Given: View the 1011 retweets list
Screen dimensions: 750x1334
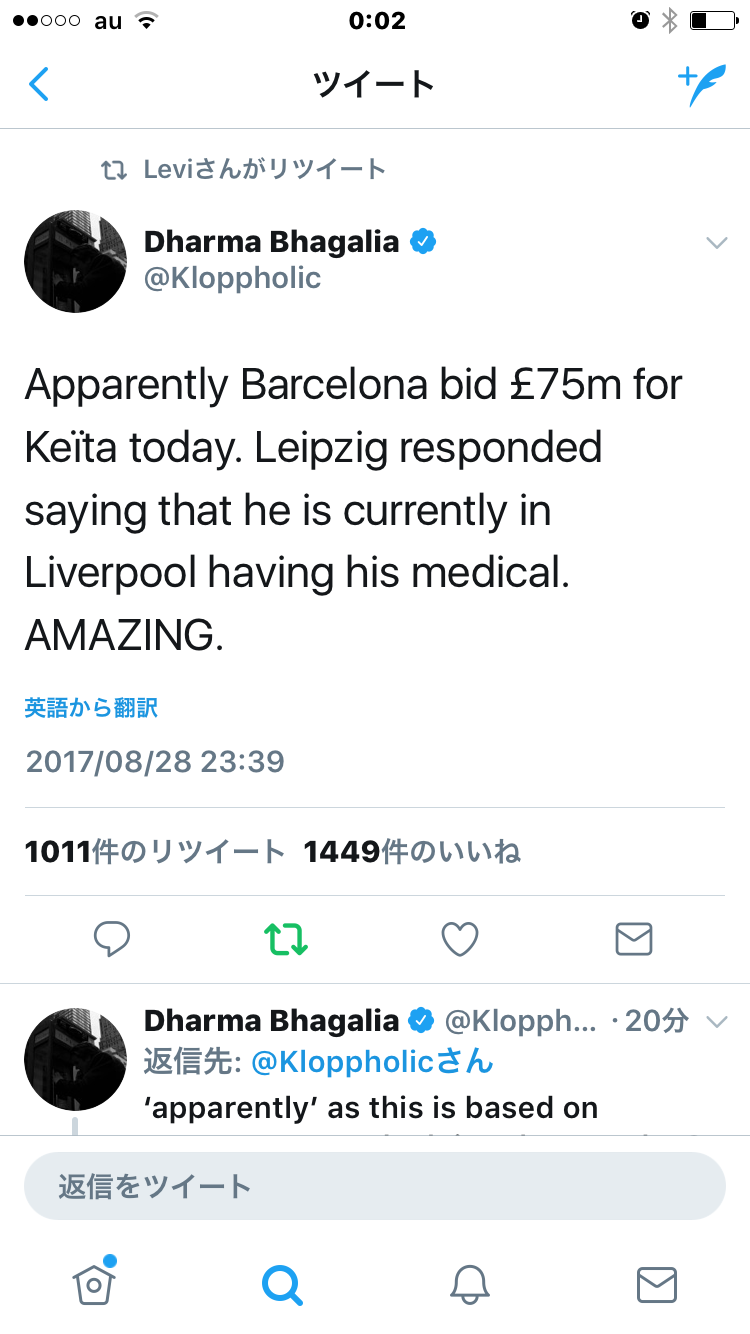Looking at the screenshot, I should pos(155,852).
